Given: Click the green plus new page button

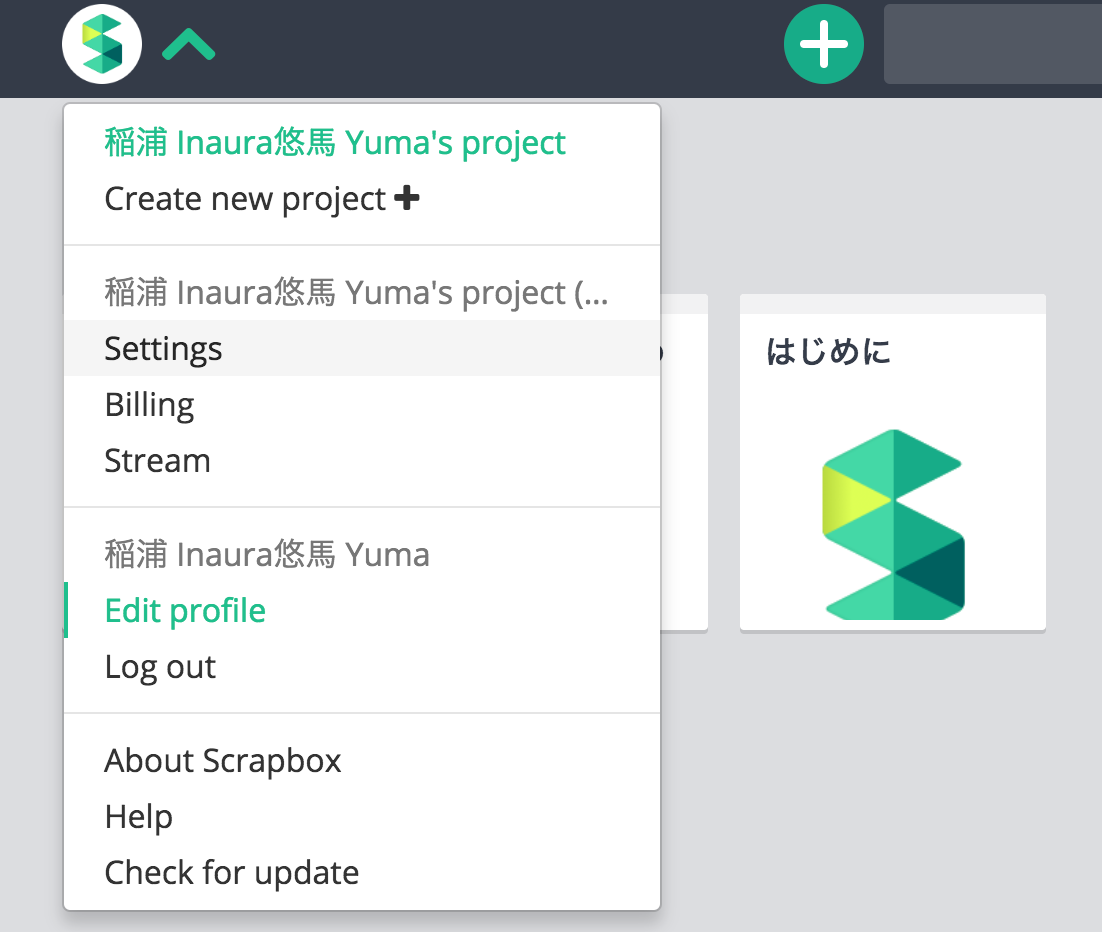Looking at the screenshot, I should tap(824, 44).
